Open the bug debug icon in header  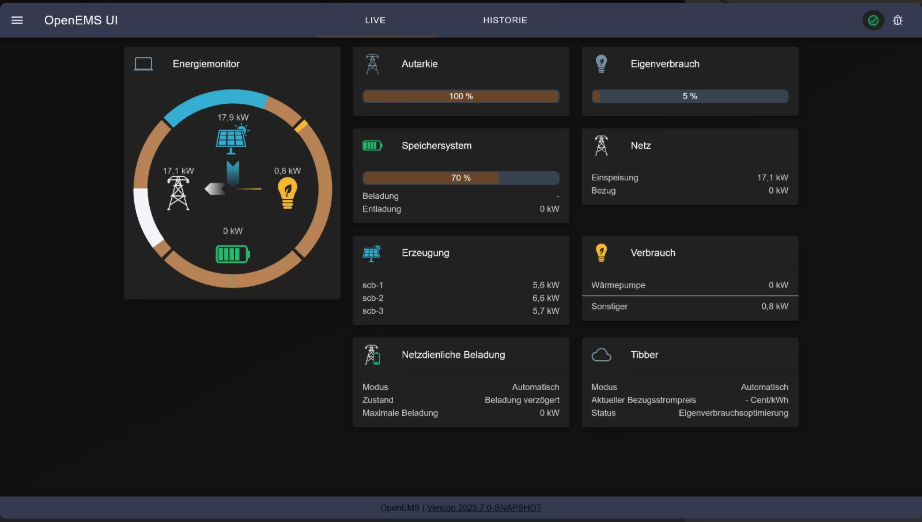coord(897,21)
